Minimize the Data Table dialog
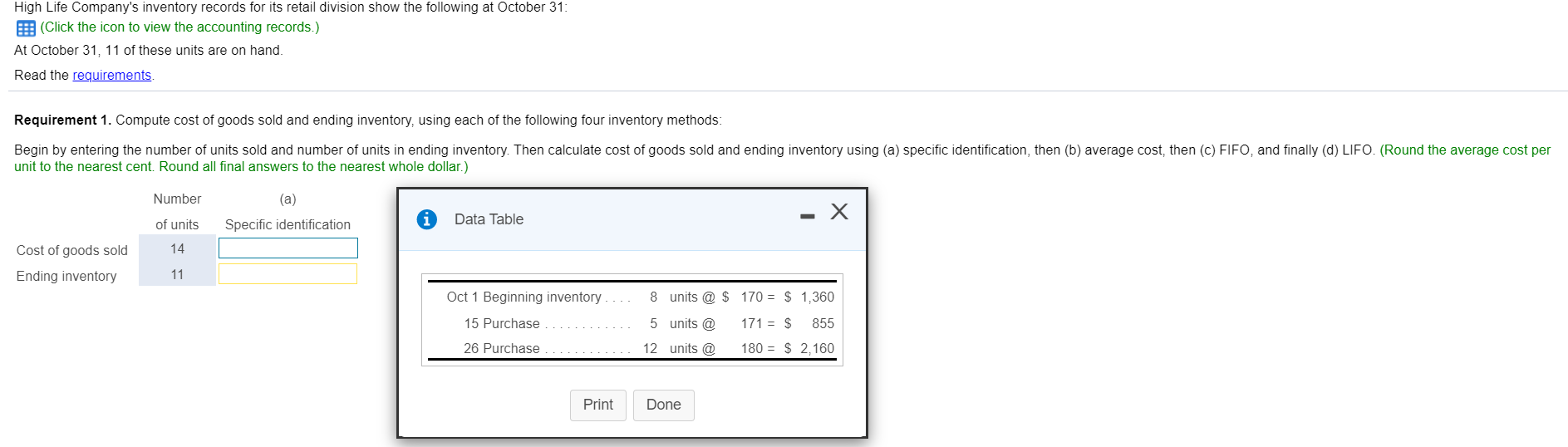 pos(808,216)
